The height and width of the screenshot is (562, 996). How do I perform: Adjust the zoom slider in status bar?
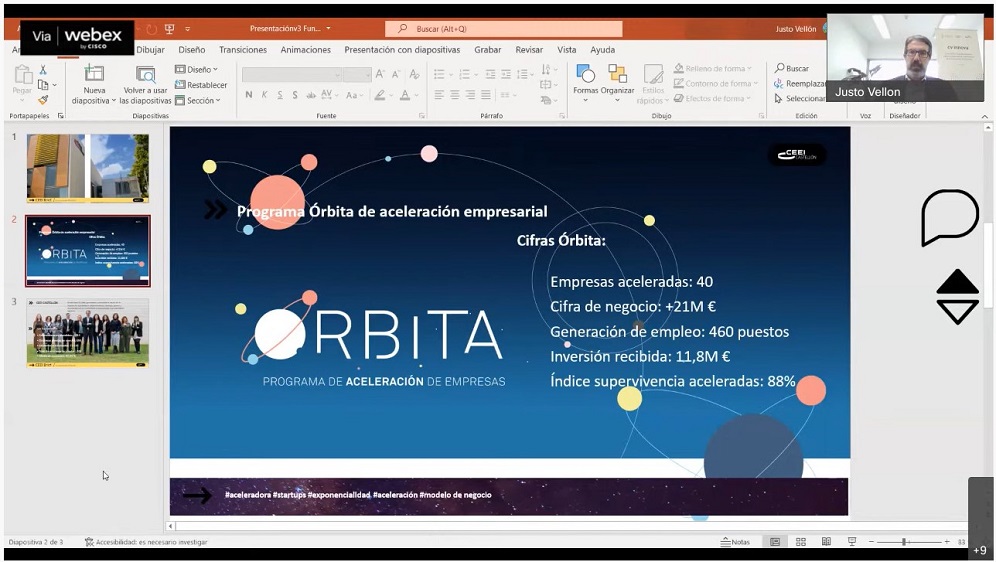coord(904,542)
